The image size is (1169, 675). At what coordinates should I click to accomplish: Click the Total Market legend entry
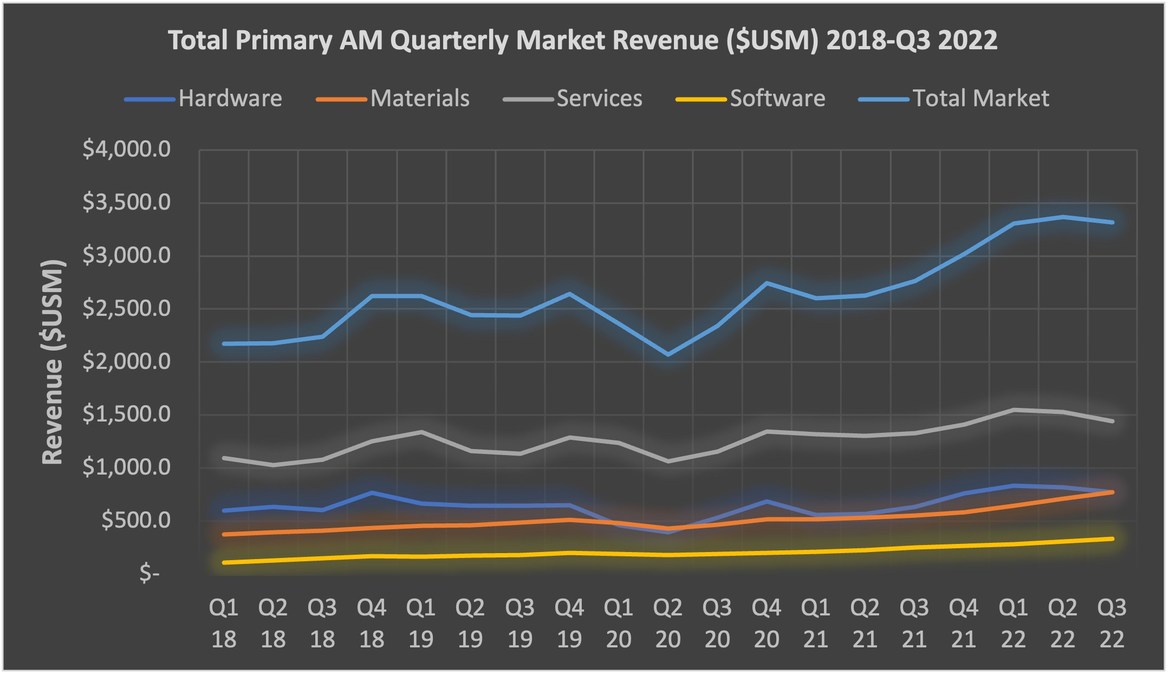tap(954, 98)
